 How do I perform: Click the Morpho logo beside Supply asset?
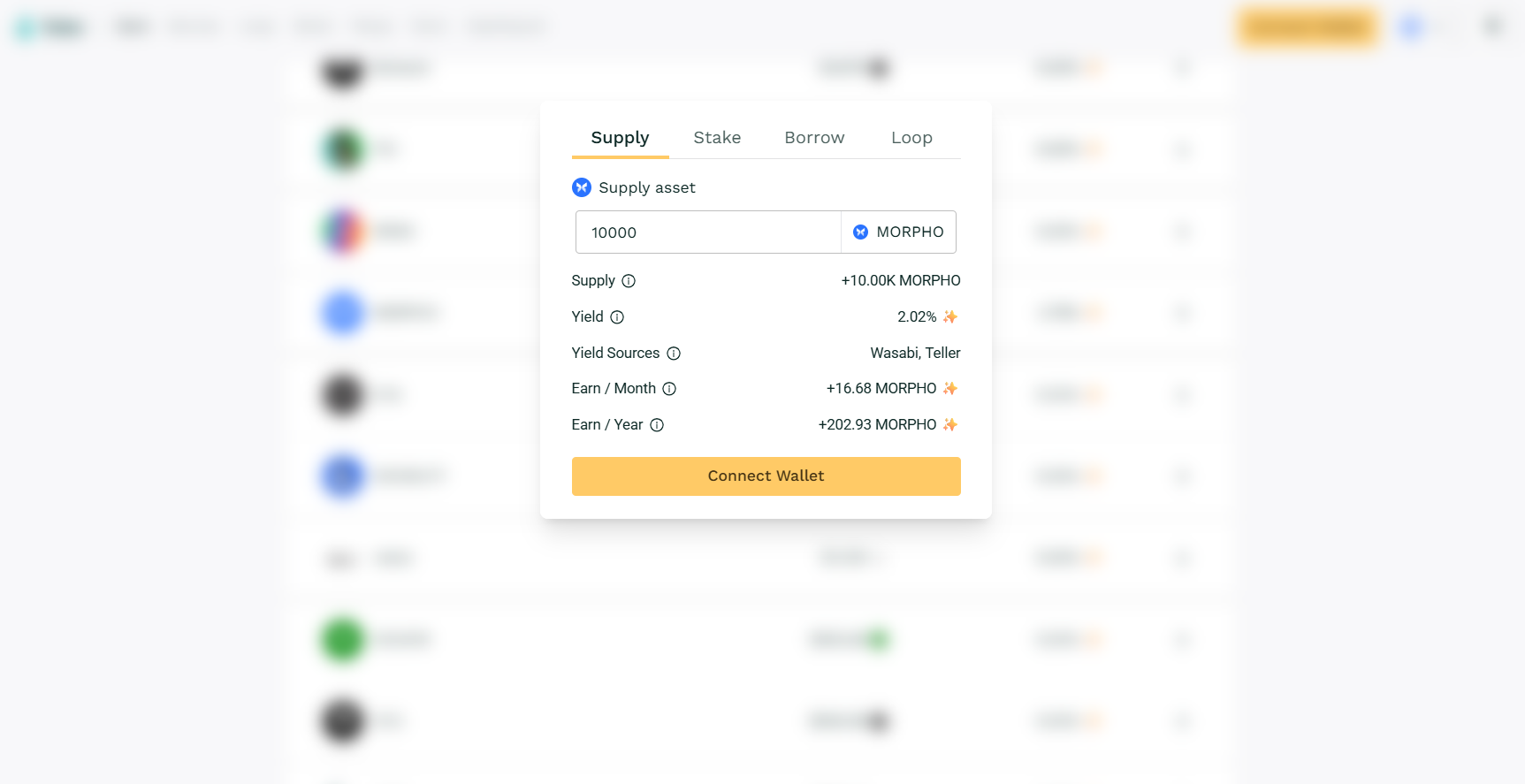[582, 187]
